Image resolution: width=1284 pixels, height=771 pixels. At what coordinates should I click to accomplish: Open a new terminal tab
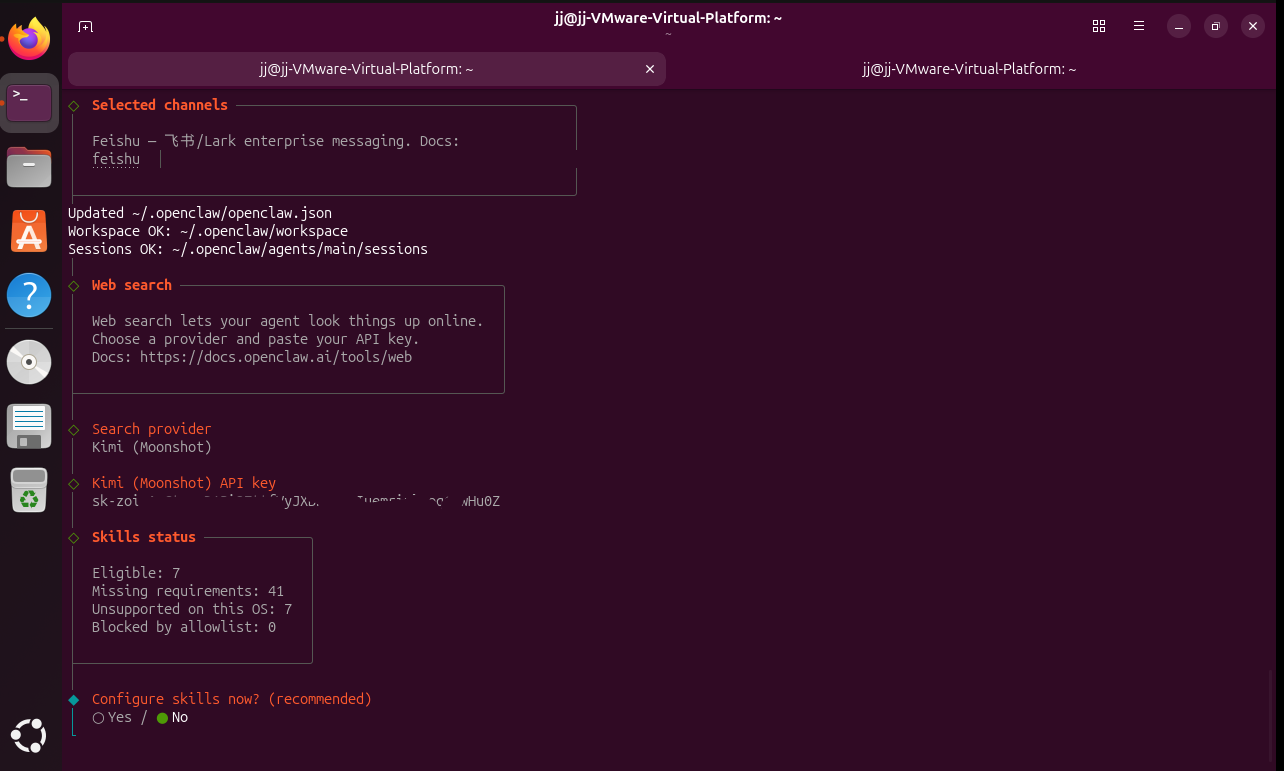point(86,26)
